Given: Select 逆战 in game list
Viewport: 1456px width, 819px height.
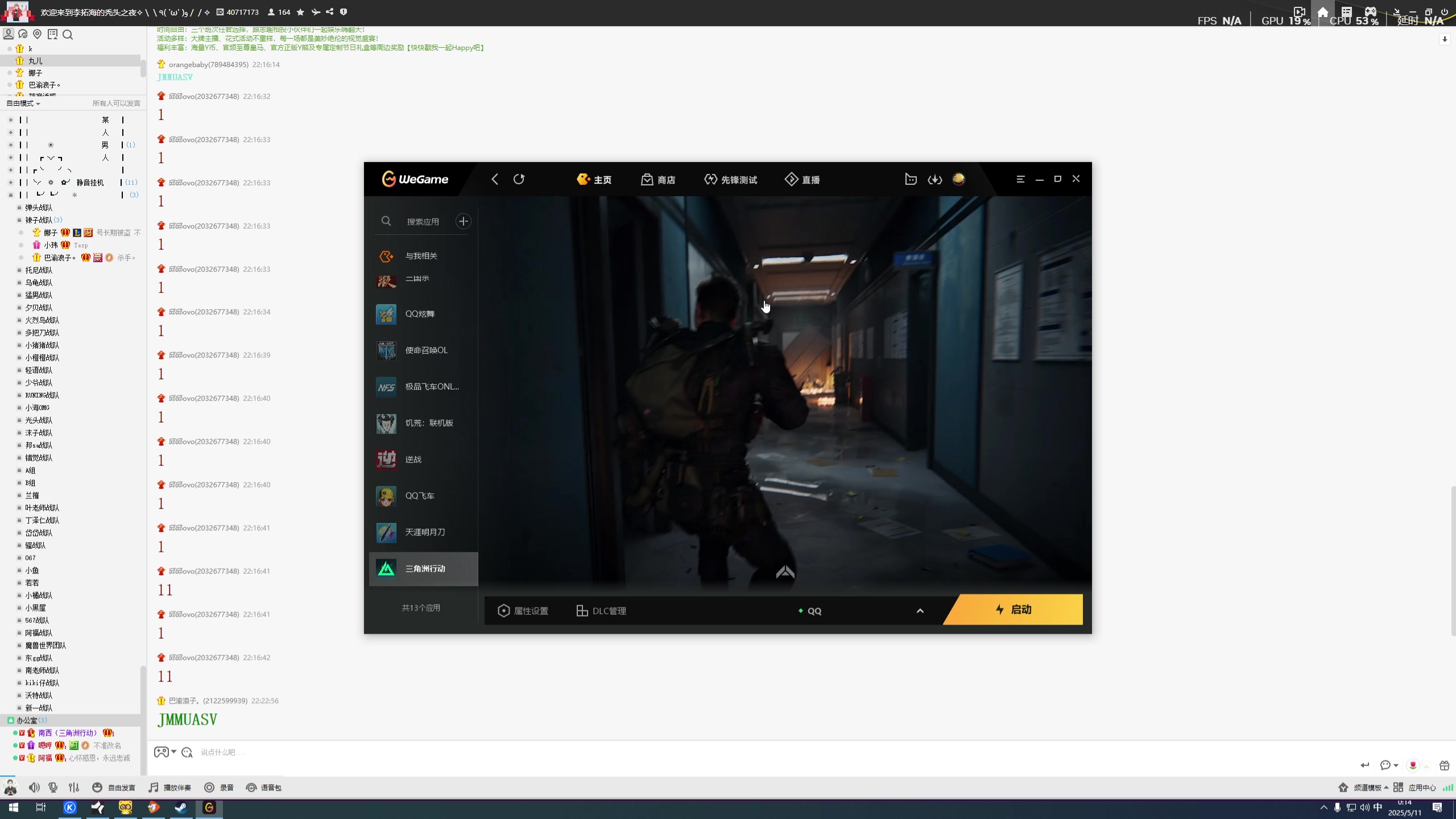Looking at the screenshot, I should pyautogui.click(x=424, y=460).
